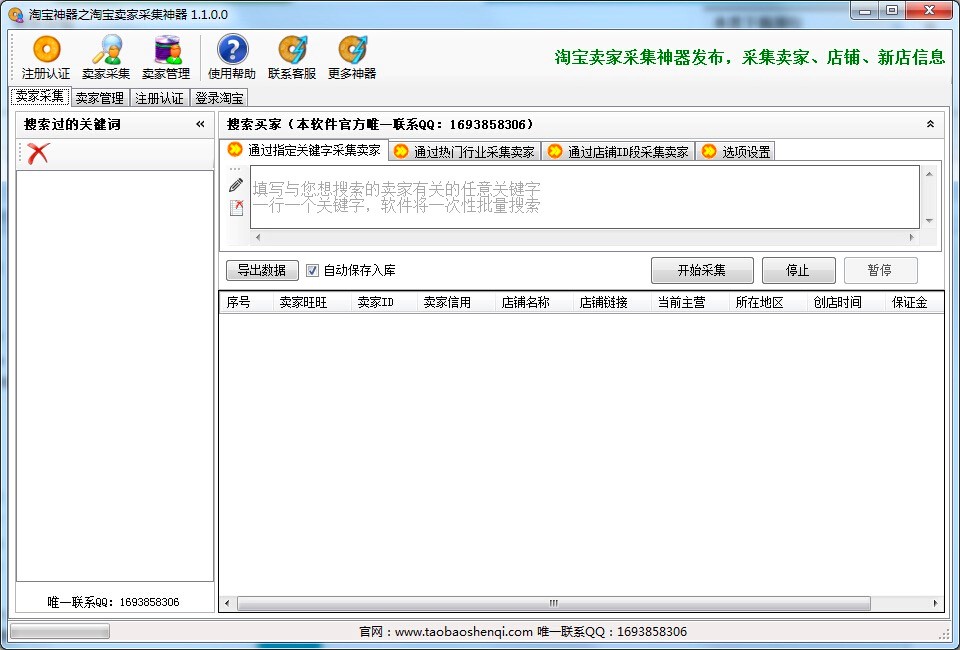Click the 导出数据 button

(262, 270)
